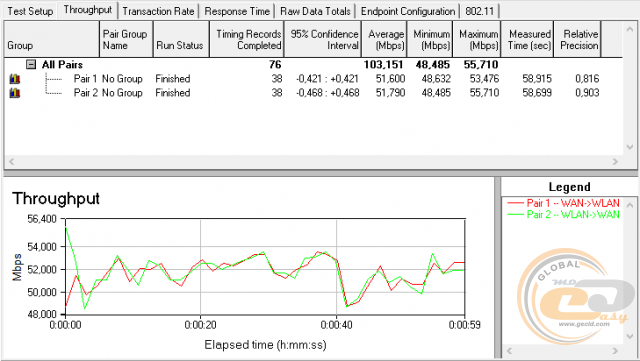Click the Pair 2 chart icon
Viewport: 640px width, 361px height.
(x=15, y=93)
